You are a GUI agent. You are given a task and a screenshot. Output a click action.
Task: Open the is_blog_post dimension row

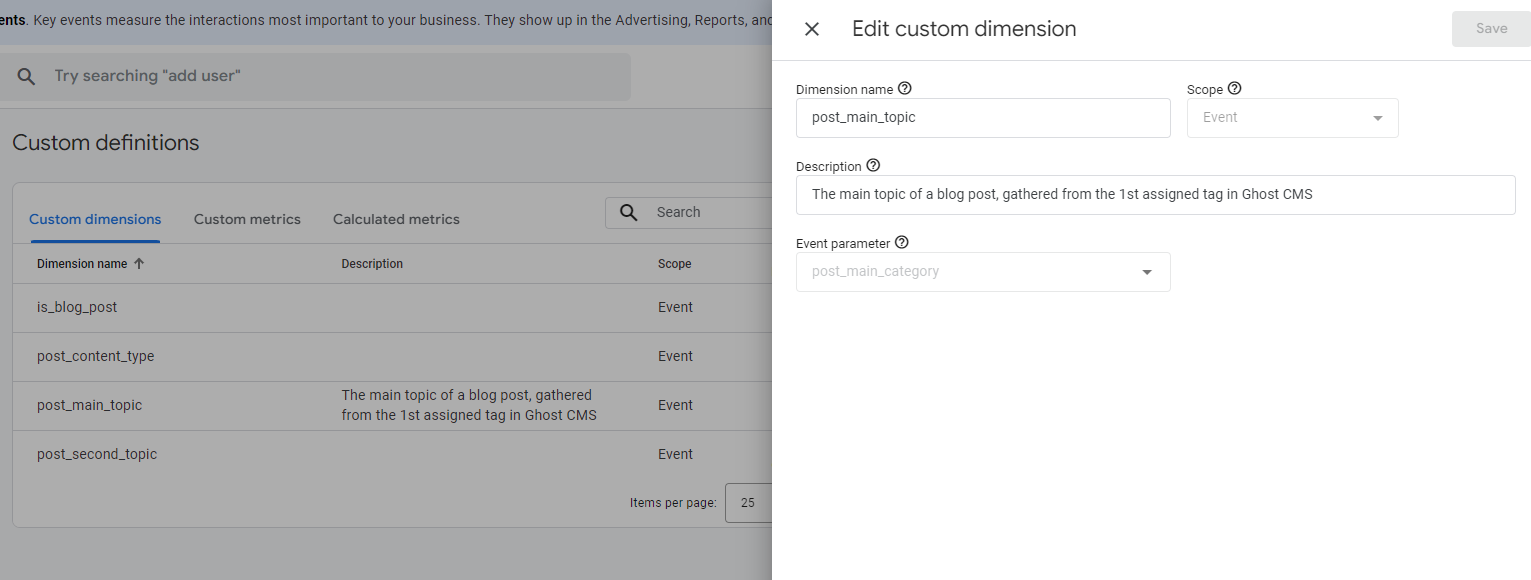pos(77,307)
